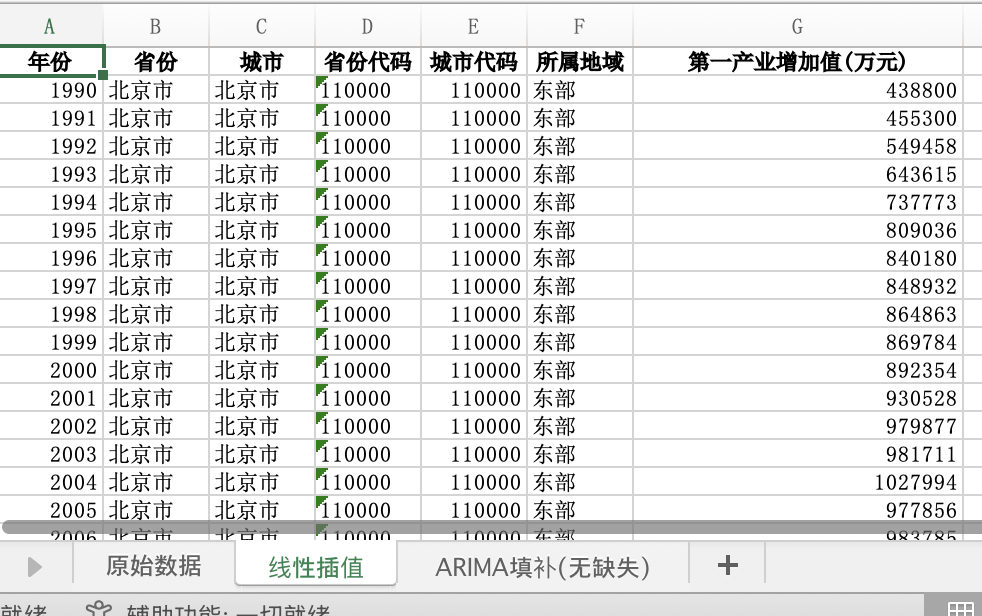Click the value 840180 cell
The width and height of the screenshot is (982, 616).
[x=797, y=259]
